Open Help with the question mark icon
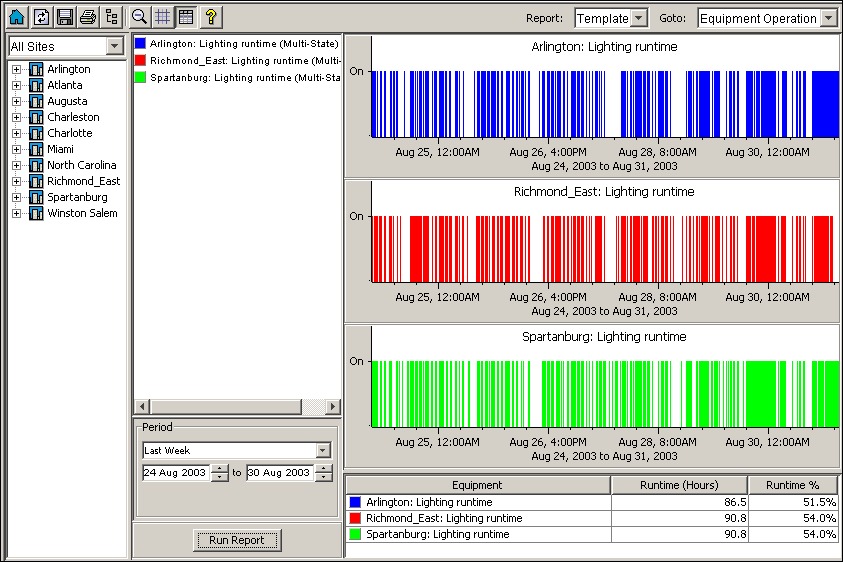This screenshot has width=843, height=562. pos(210,17)
